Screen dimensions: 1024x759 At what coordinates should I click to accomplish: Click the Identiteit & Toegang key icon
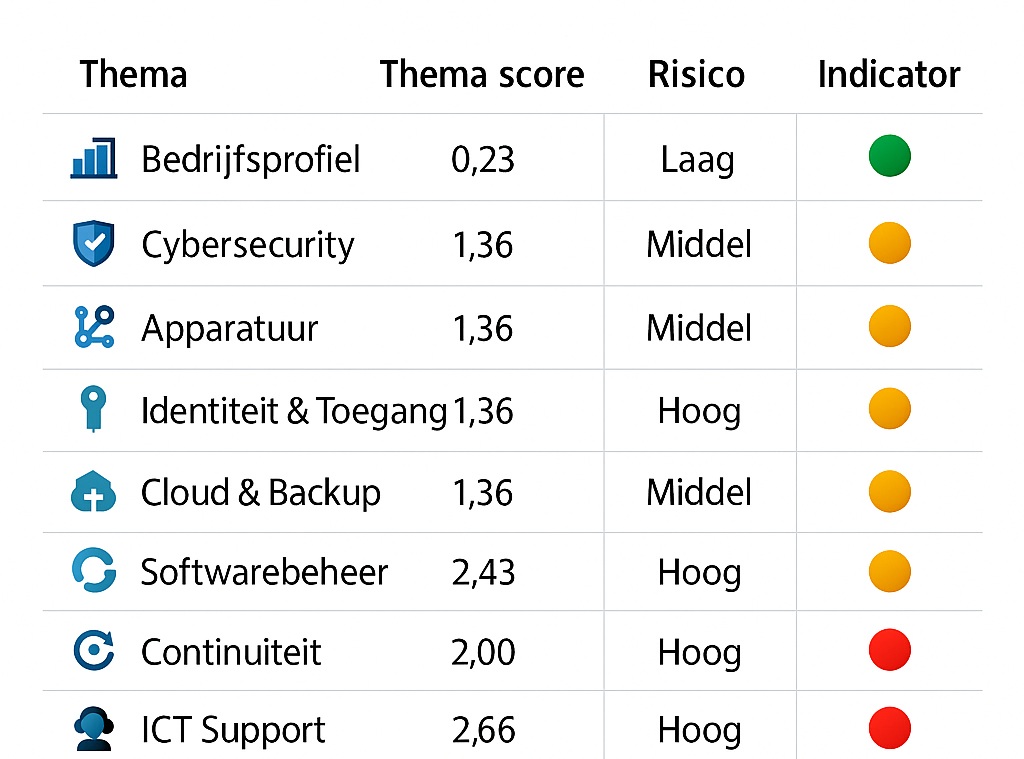pyautogui.click(x=92, y=410)
